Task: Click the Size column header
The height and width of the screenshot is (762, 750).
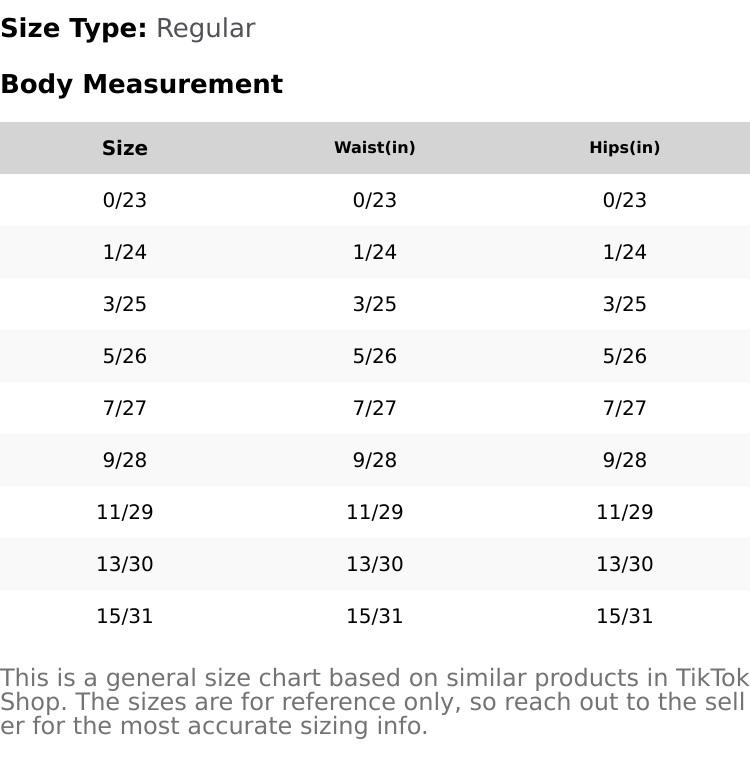Action: click(125, 148)
